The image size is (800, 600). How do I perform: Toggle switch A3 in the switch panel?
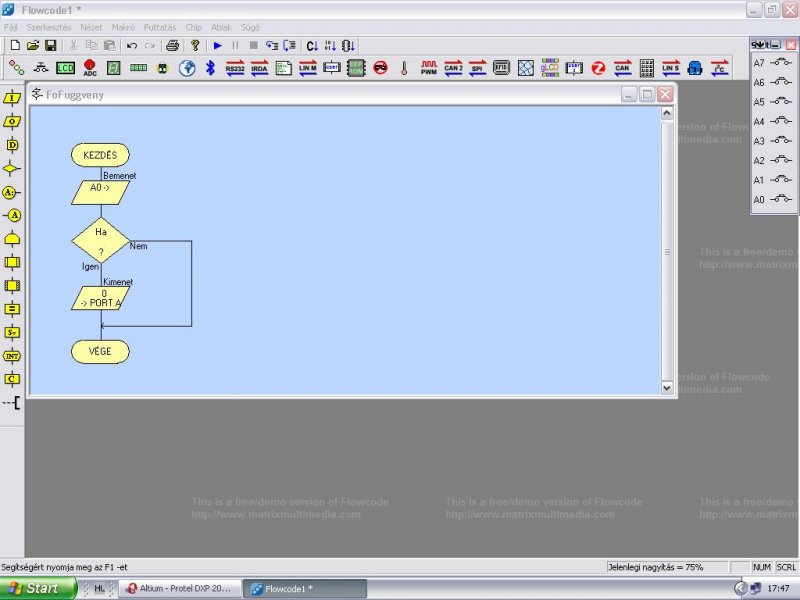click(x=781, y=140)
